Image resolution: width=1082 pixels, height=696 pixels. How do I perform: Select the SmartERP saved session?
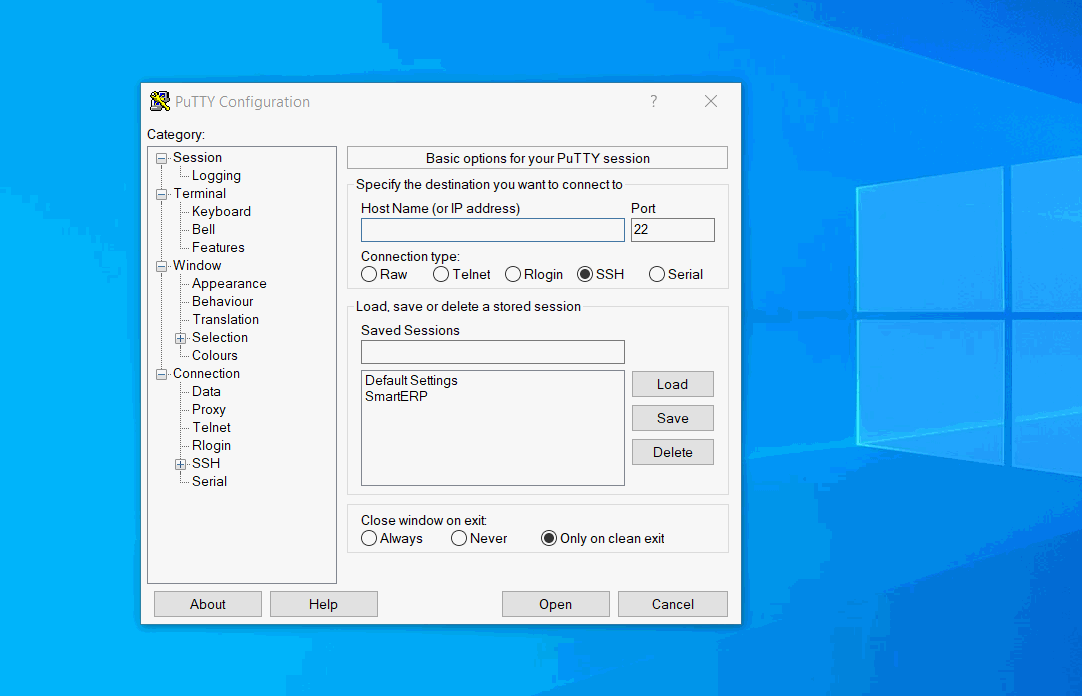[x=396, y=397]
